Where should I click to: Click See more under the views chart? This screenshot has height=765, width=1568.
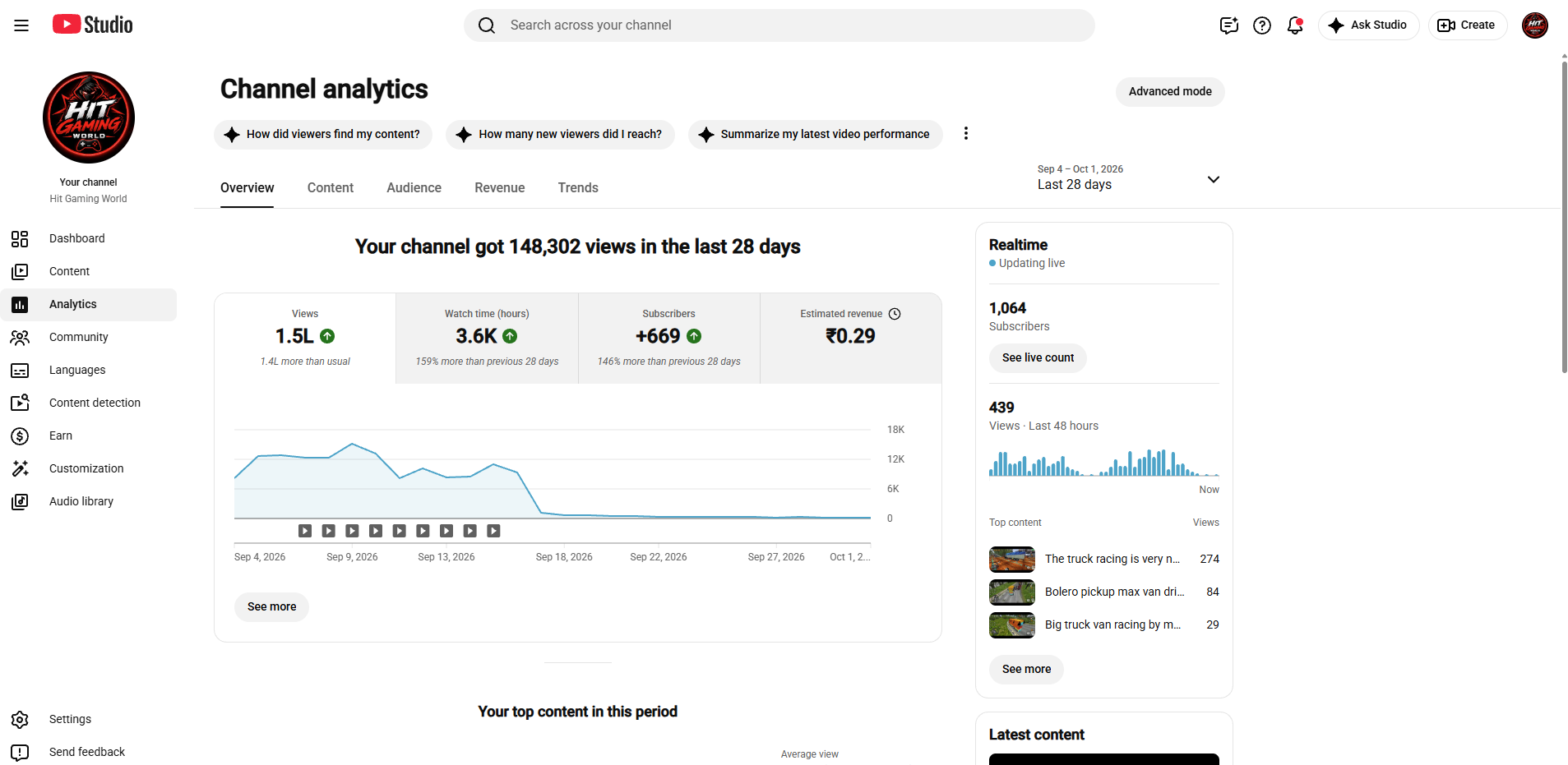coord(271,606)
